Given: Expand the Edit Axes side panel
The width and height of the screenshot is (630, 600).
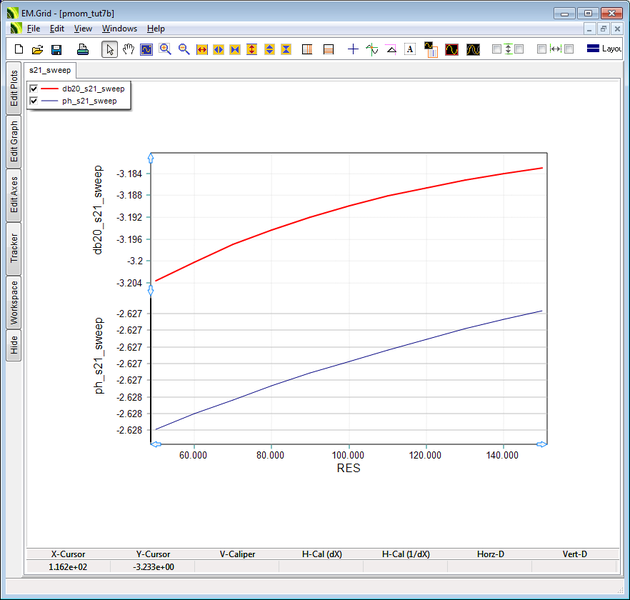Looking at the screenshot, I should click(x=14, y=195).
